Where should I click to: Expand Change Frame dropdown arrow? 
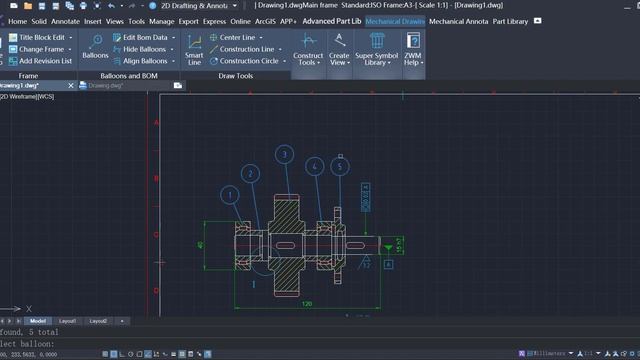(x=70, y=49)
